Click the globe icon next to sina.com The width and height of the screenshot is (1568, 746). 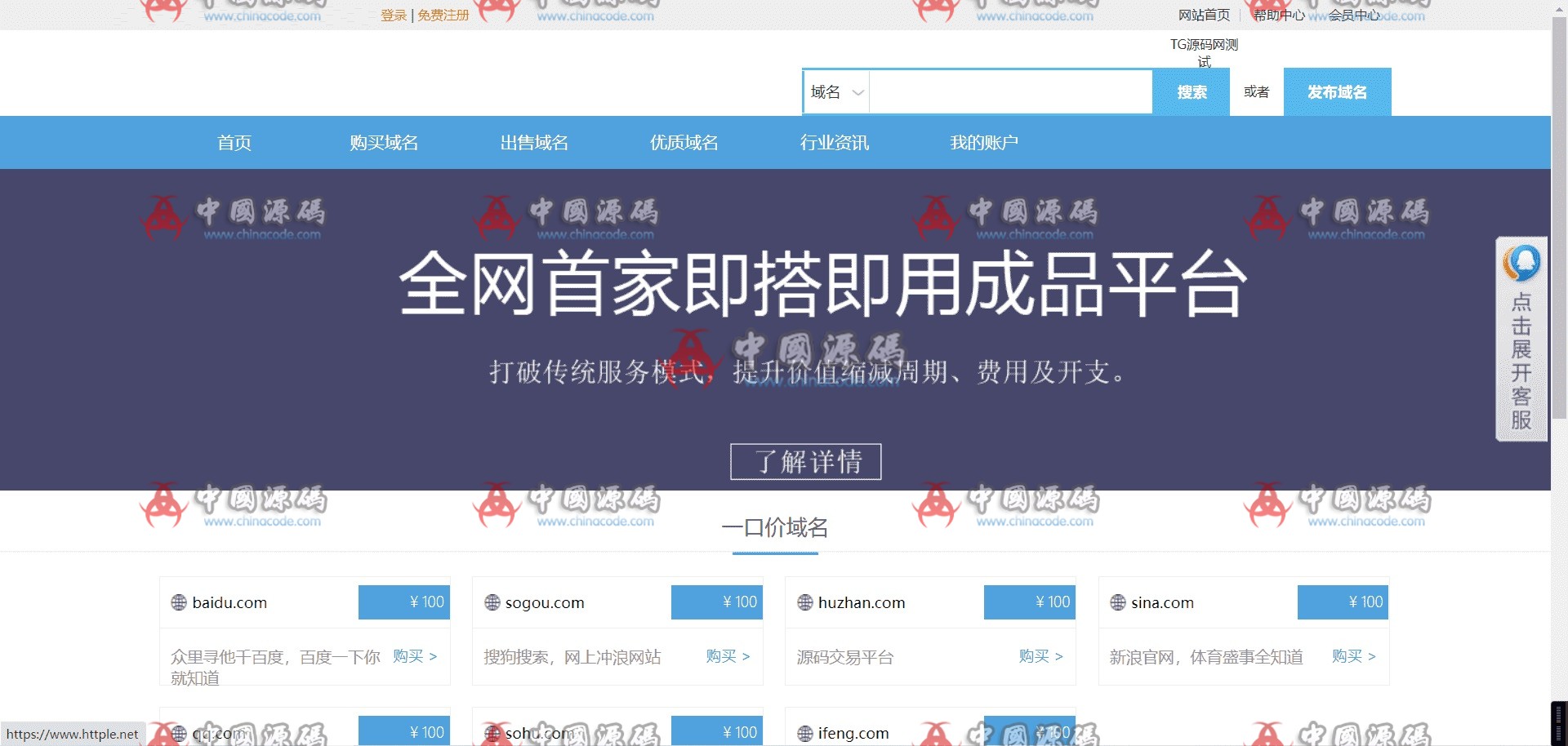[1117, 602]
